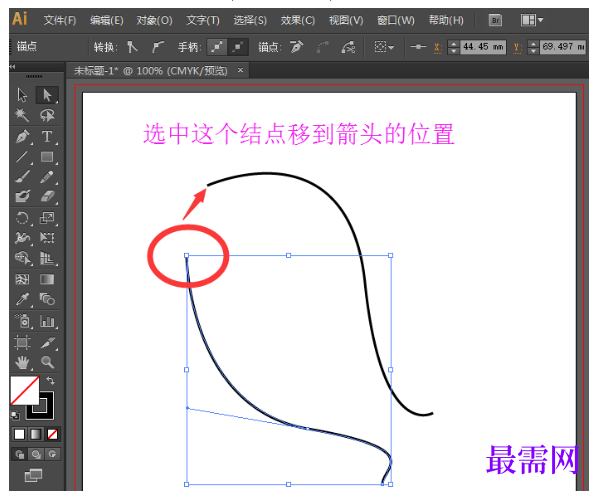The image size is (598, 491).
Task: Select the Type tool
Action: (47, 136)
